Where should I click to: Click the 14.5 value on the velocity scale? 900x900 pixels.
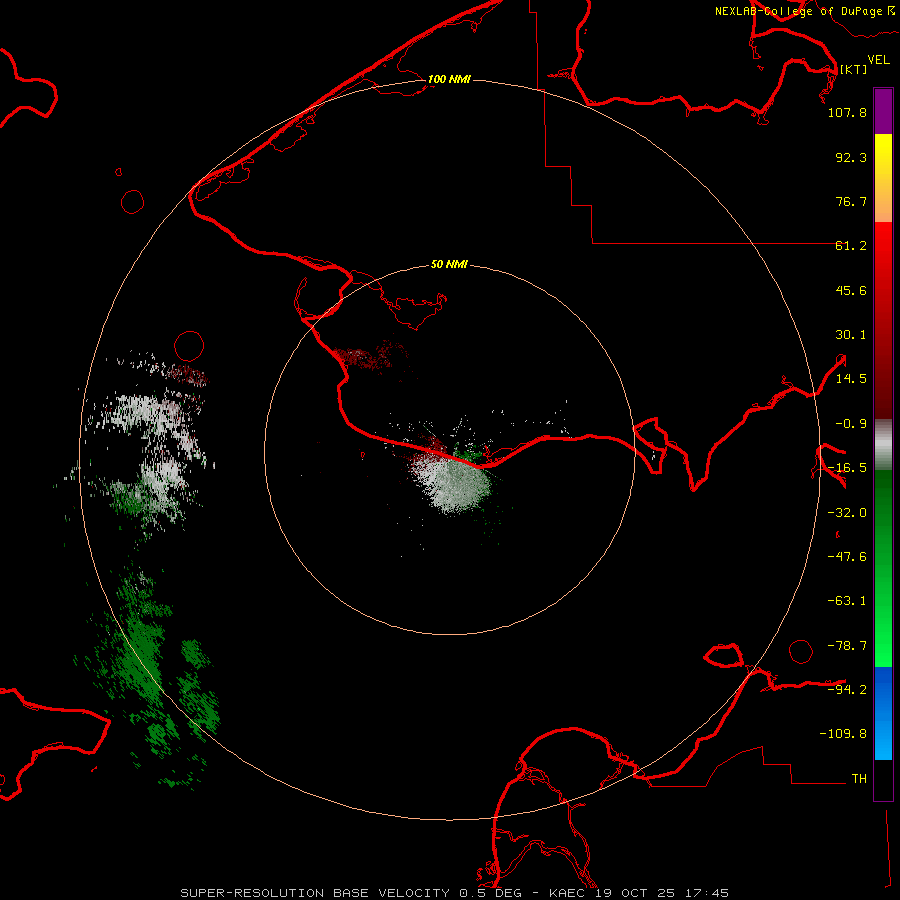pos(851,379)
